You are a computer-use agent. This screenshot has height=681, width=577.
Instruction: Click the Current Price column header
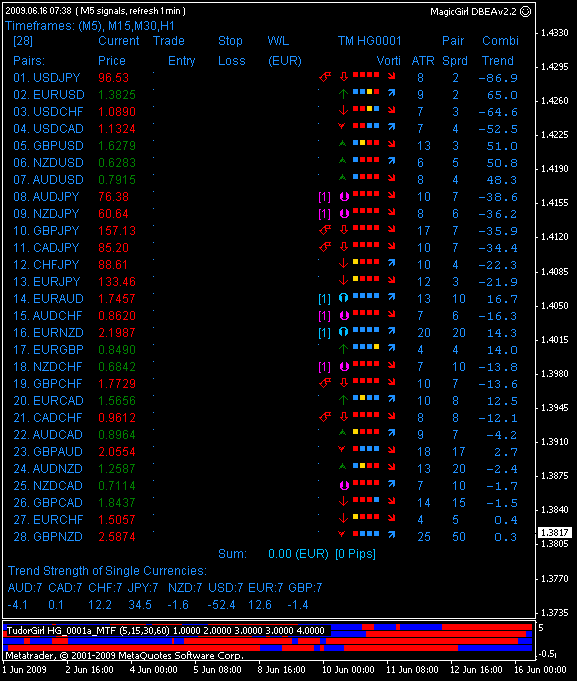118,50
